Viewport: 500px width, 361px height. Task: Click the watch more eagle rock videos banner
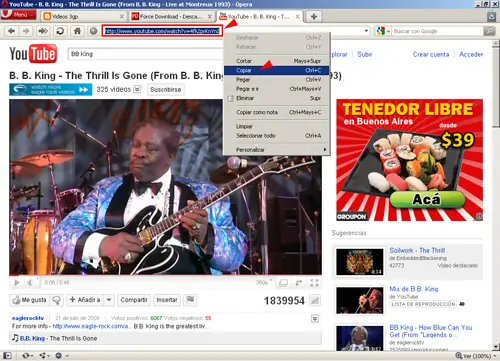(x=50, y=90)
